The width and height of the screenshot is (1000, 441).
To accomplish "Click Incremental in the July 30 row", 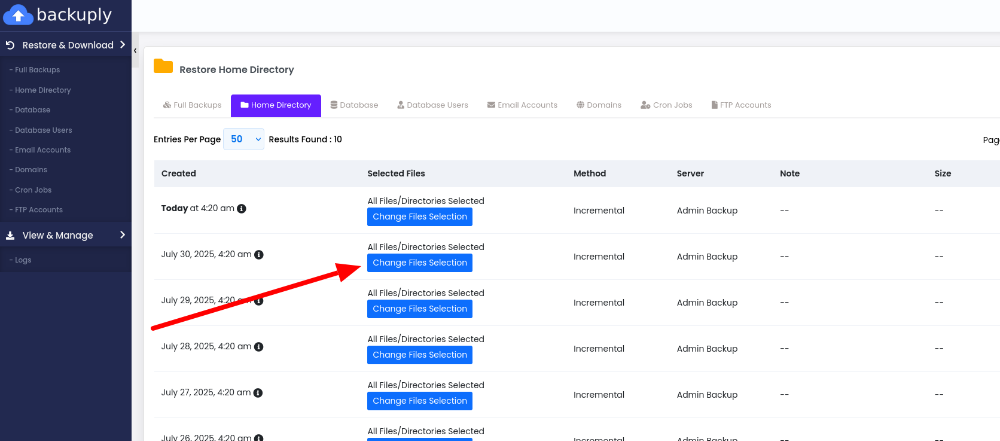I will click(599, 257).
